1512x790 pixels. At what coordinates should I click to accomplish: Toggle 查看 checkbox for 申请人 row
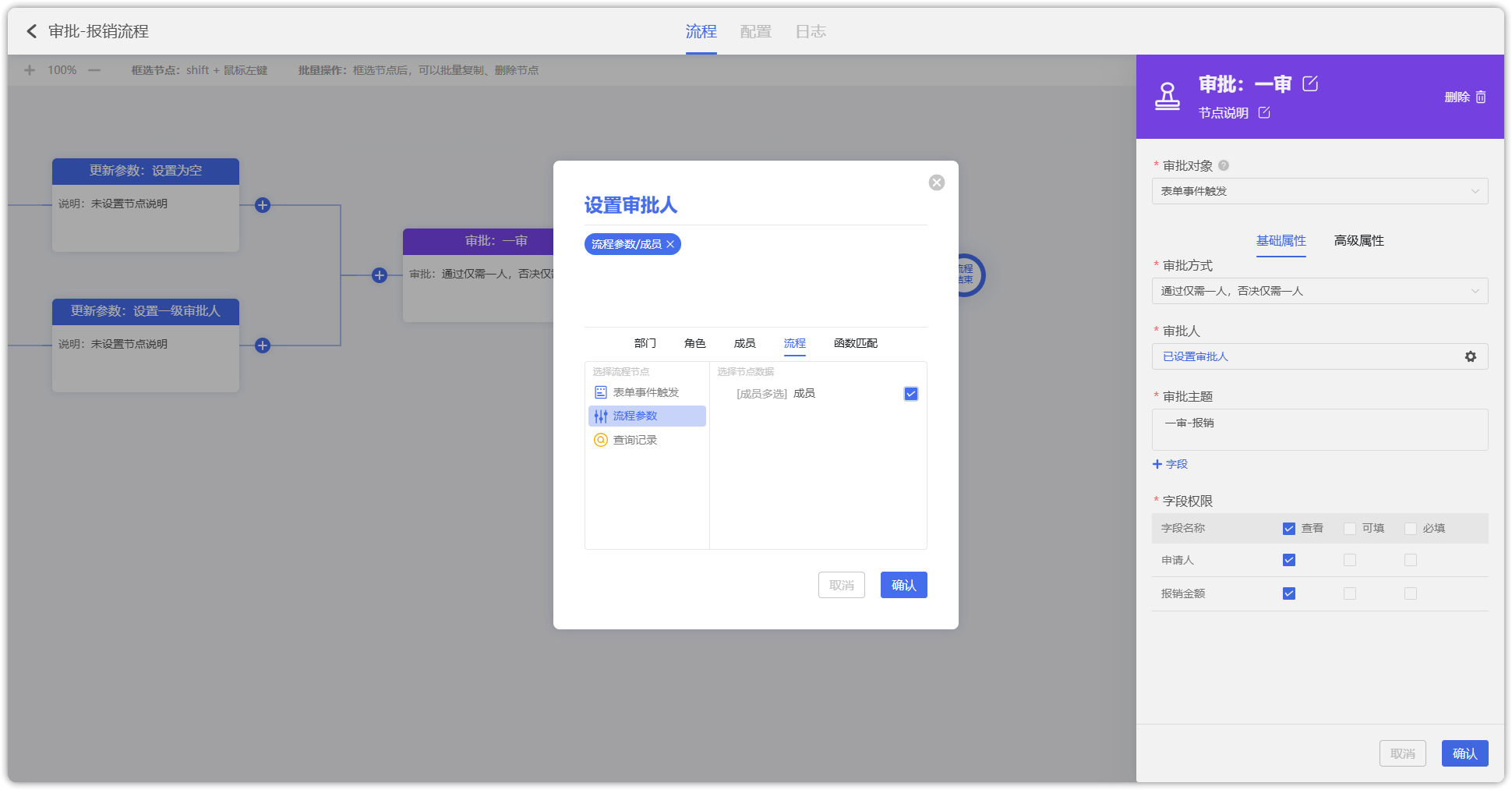[x=1289, y=560]
